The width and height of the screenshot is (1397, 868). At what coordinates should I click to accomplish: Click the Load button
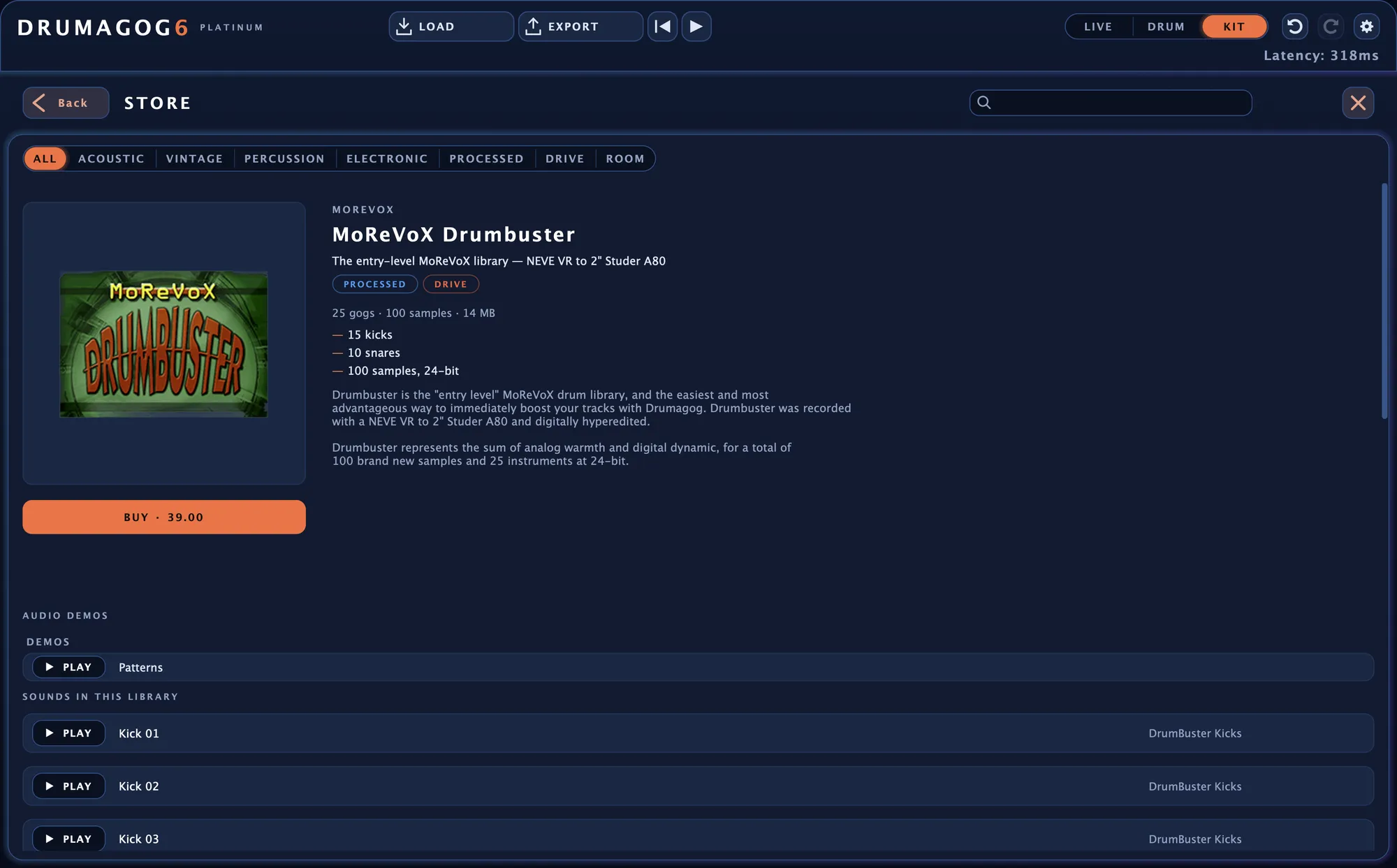point(451,27)
